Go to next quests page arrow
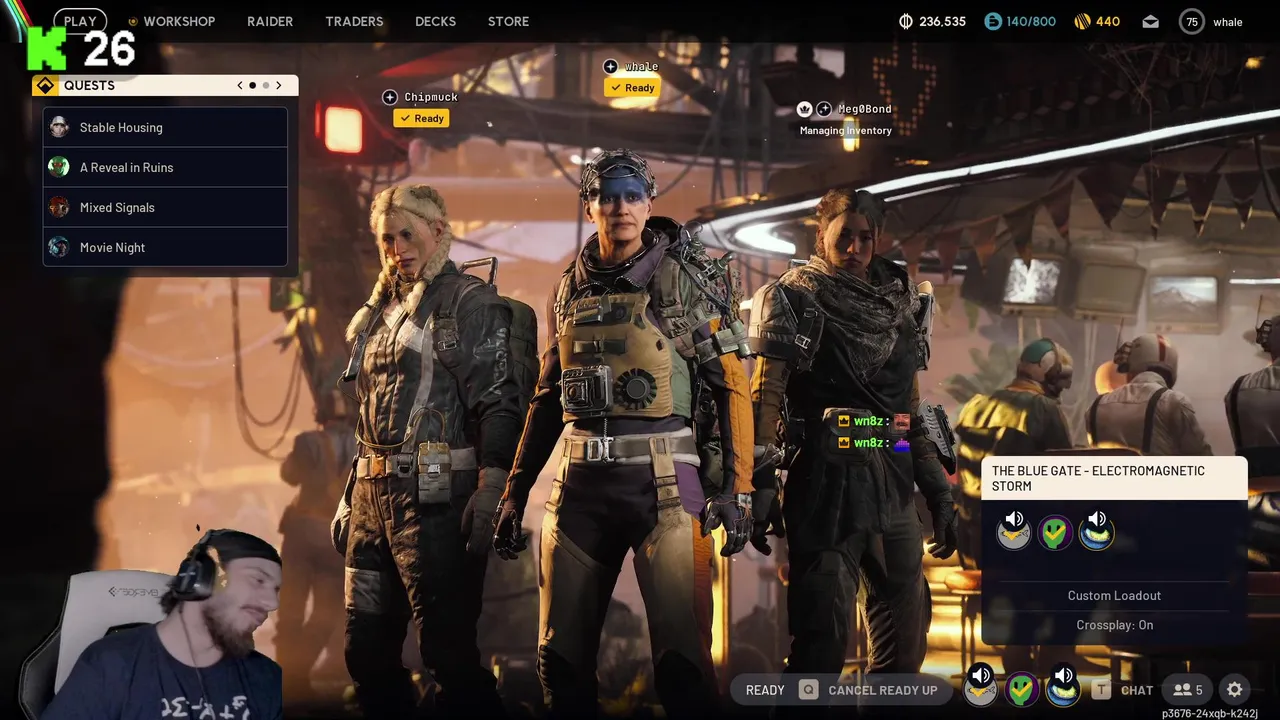Screen dimensions: 1280x720 point(279,85)
